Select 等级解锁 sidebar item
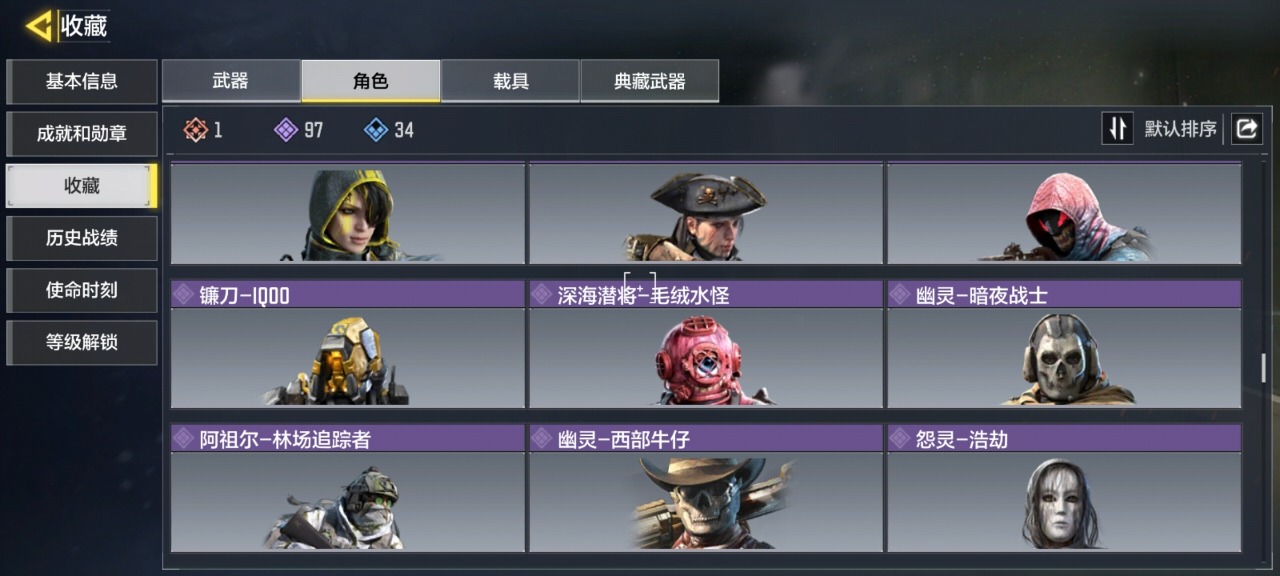 (82, 342)
